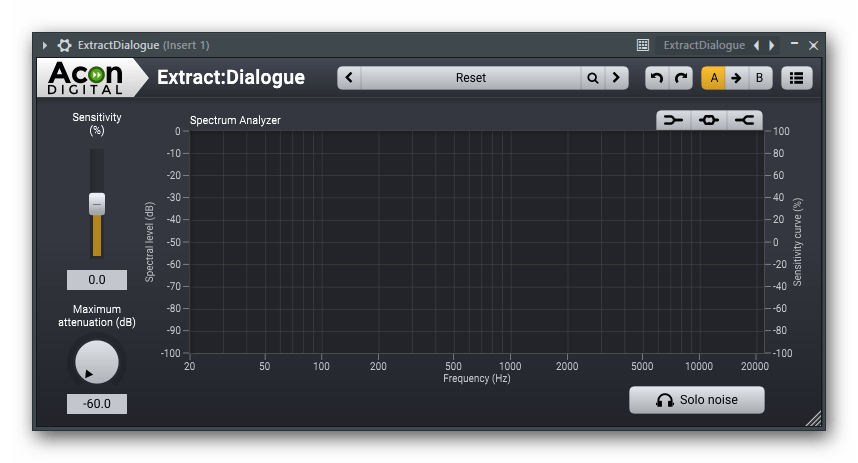Screen dimensions: 858x463
Task: Minimize the plugin window
Action: click(x=794, y=44)
